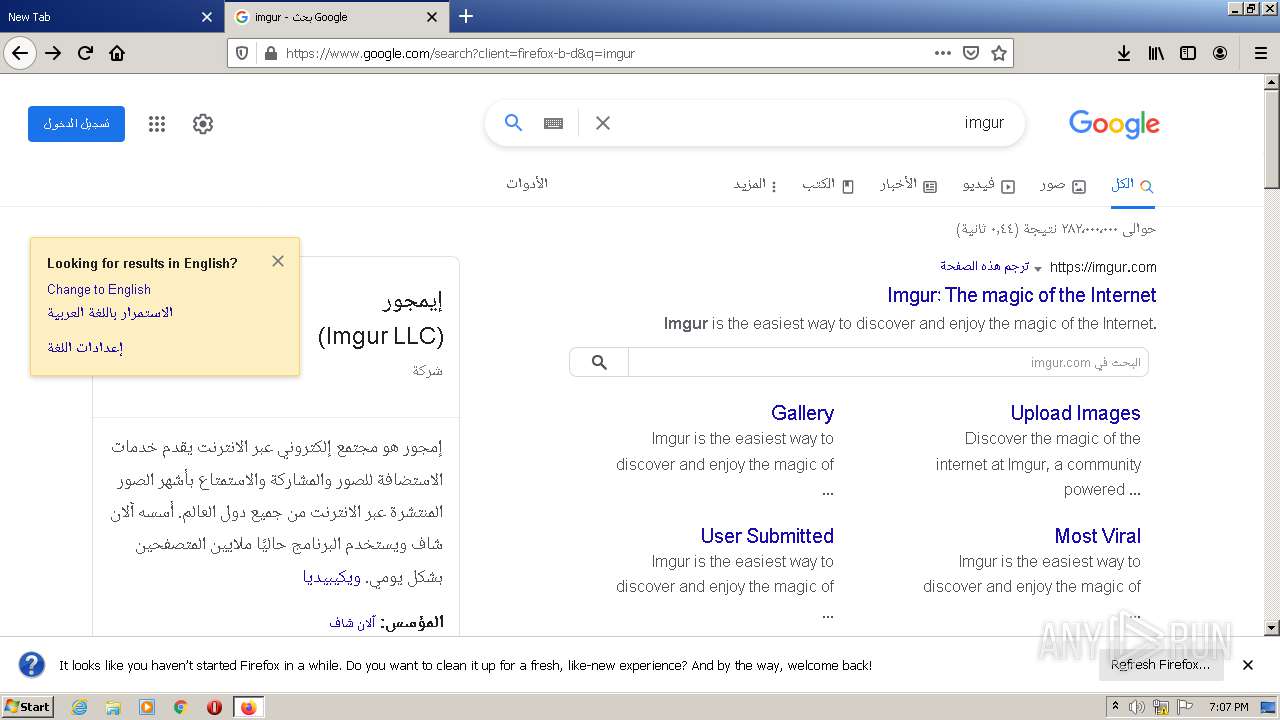Go forward using the browser forward arrow
The image size is (1280, 720).
(x=53, y=53)
